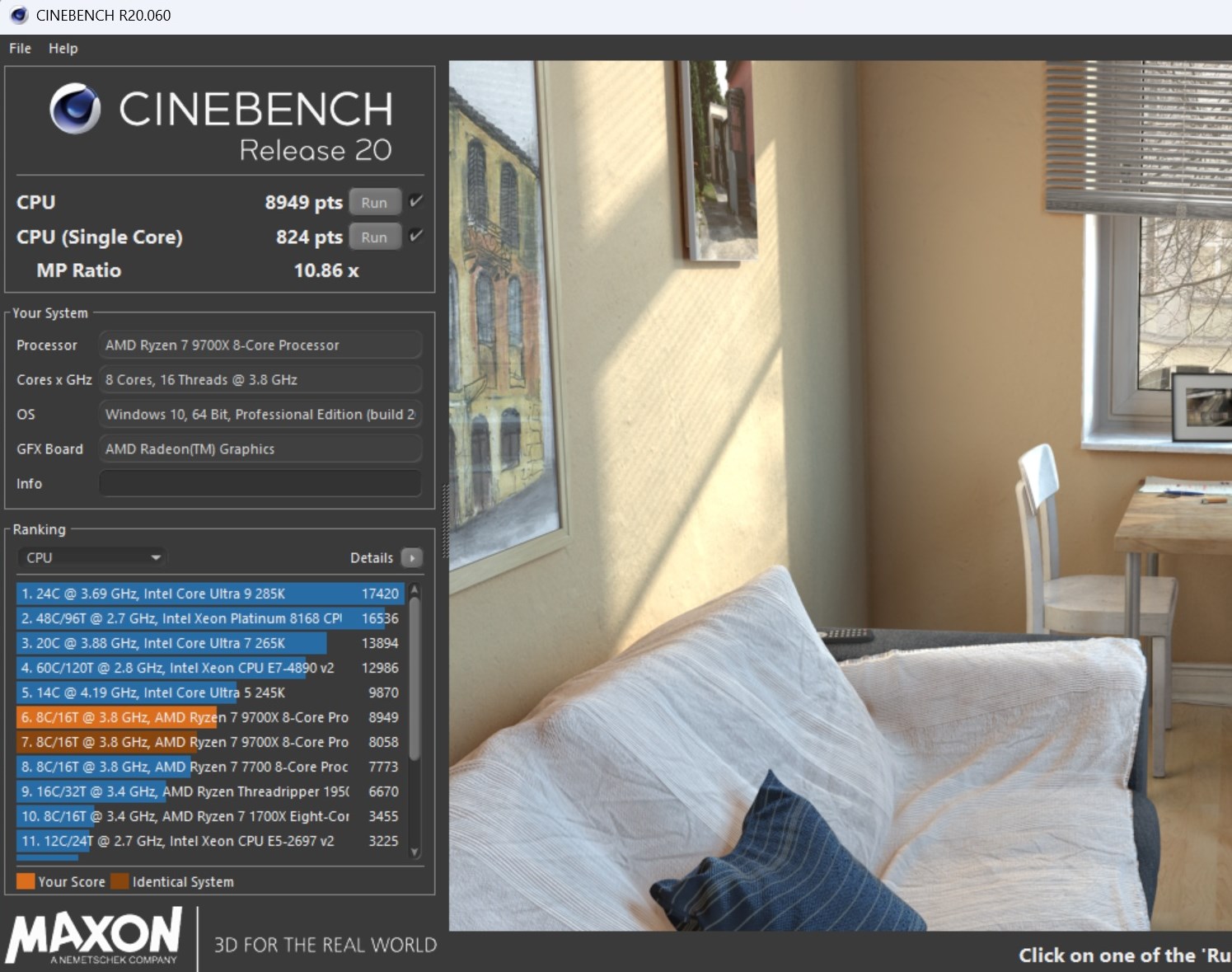Click the Cinebench app icon in title bar
The height and width of the screenshot is (972, 1232).
(18, 15)
